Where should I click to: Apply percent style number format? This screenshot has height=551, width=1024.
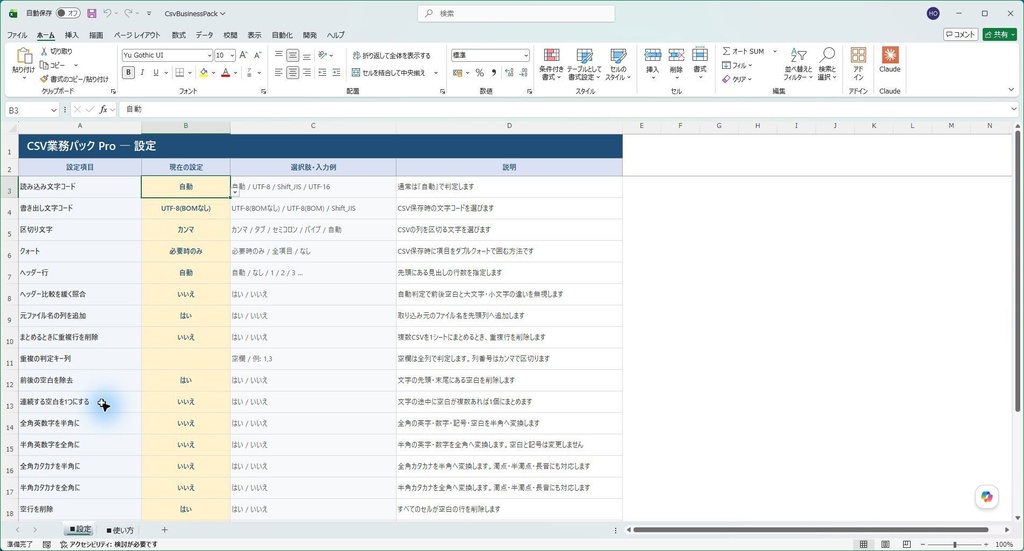pyautogui.click(x=479, y=72)
